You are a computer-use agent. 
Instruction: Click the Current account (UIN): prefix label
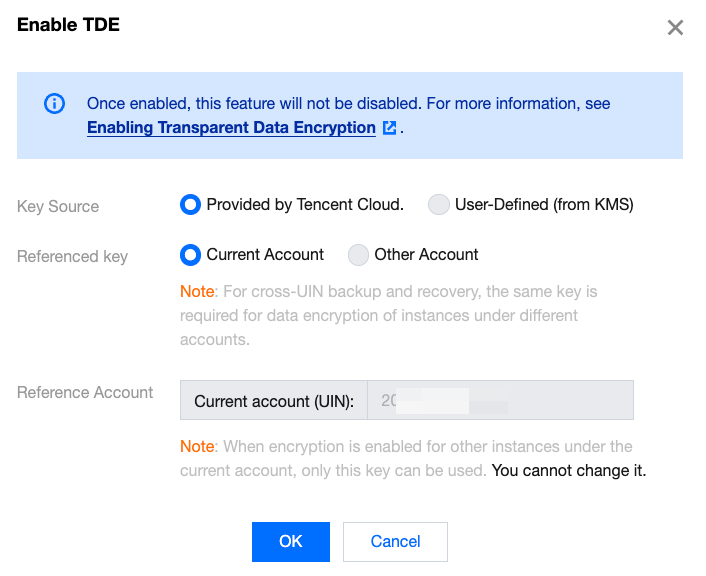point(274,401)
